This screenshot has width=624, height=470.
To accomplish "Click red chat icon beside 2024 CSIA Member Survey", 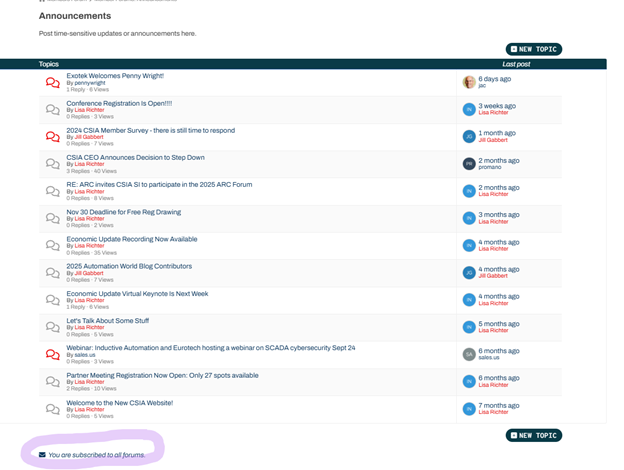I will click(x=52, y=137).
